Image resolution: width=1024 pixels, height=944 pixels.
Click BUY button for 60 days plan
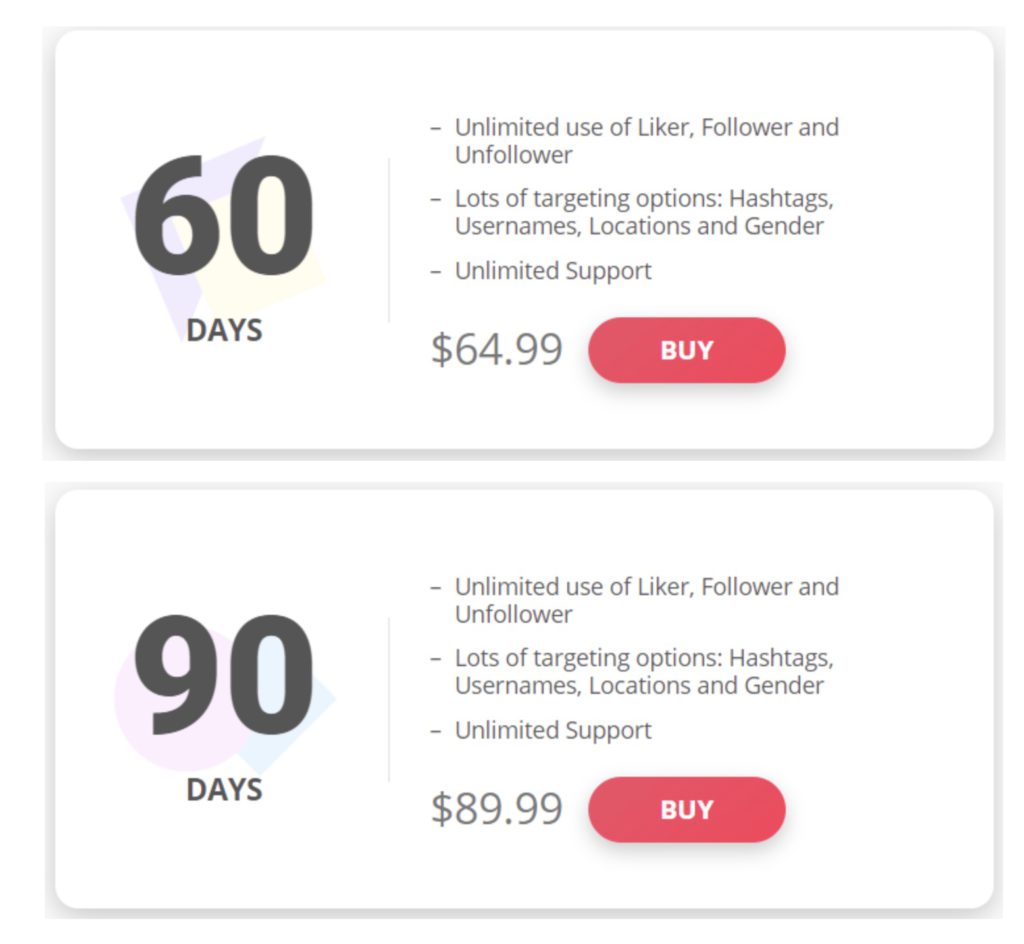[686, 350]
